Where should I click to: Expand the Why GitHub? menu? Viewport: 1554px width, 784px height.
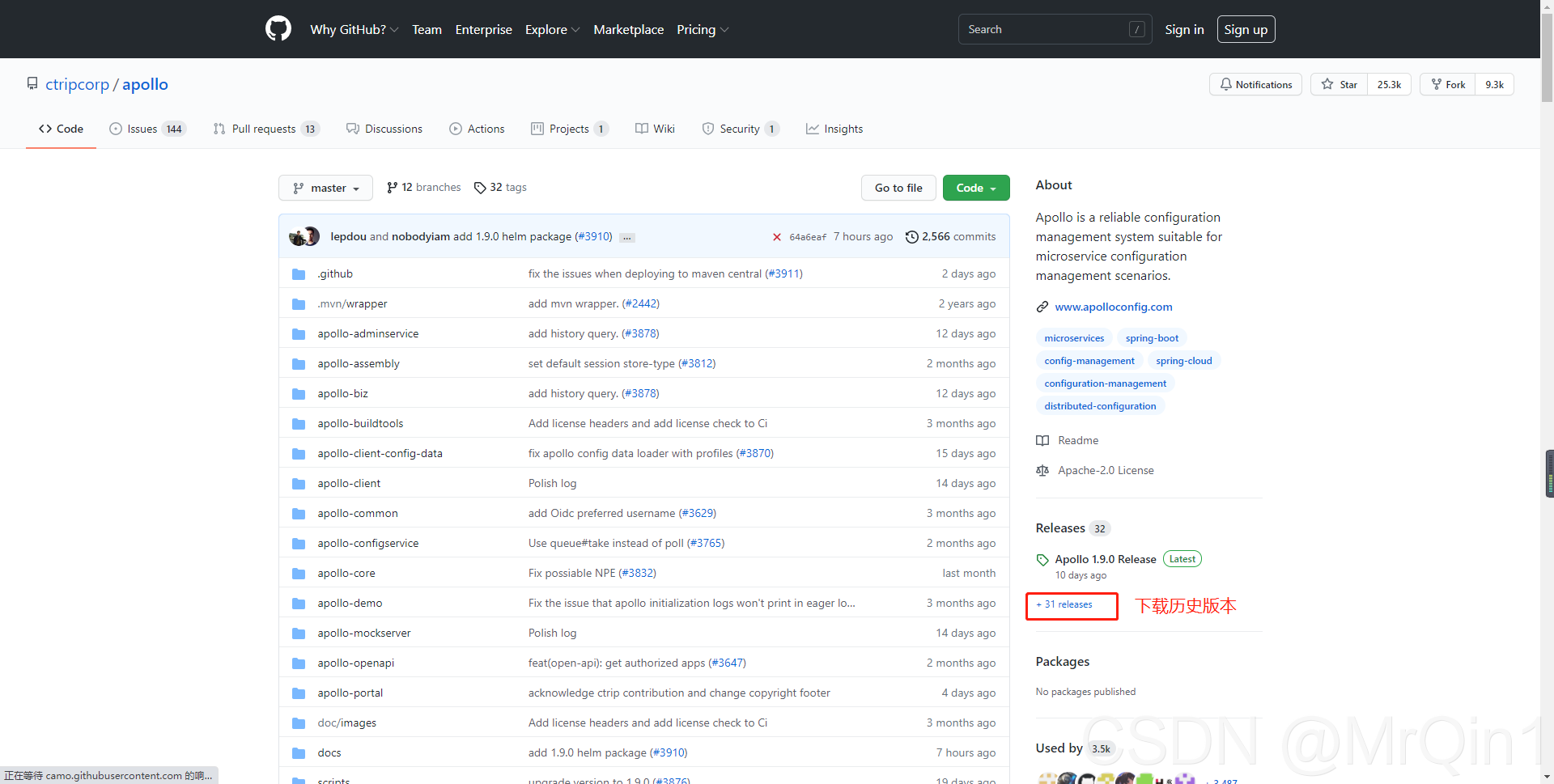355,29
